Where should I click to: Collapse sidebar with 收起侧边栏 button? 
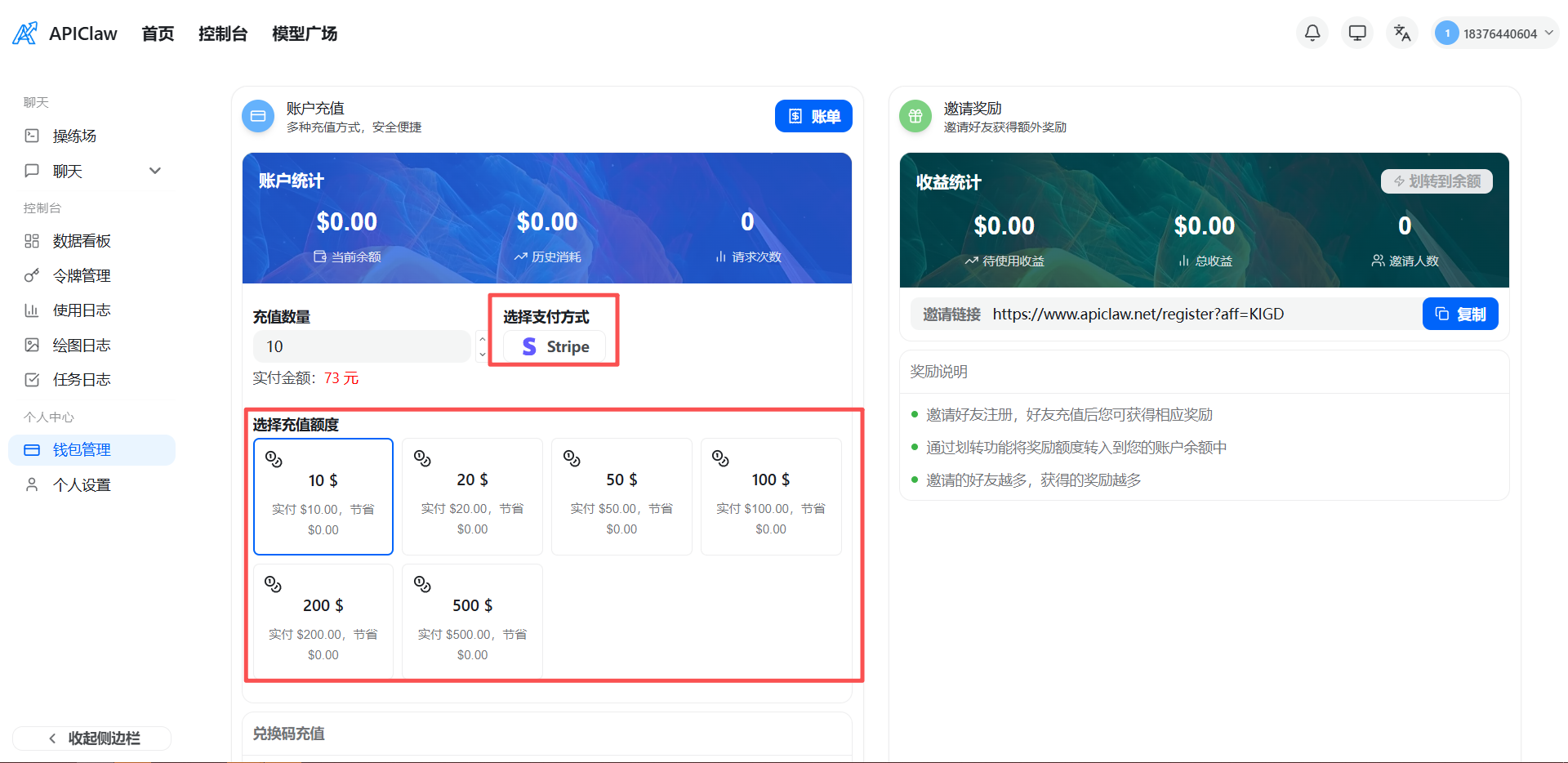coord(92,738)
